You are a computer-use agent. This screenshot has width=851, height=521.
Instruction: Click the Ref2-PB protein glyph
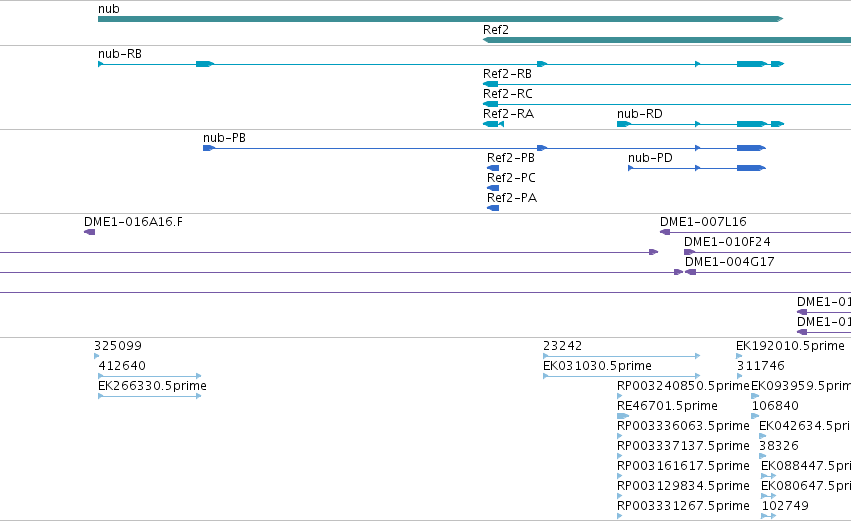coord(493,168)
